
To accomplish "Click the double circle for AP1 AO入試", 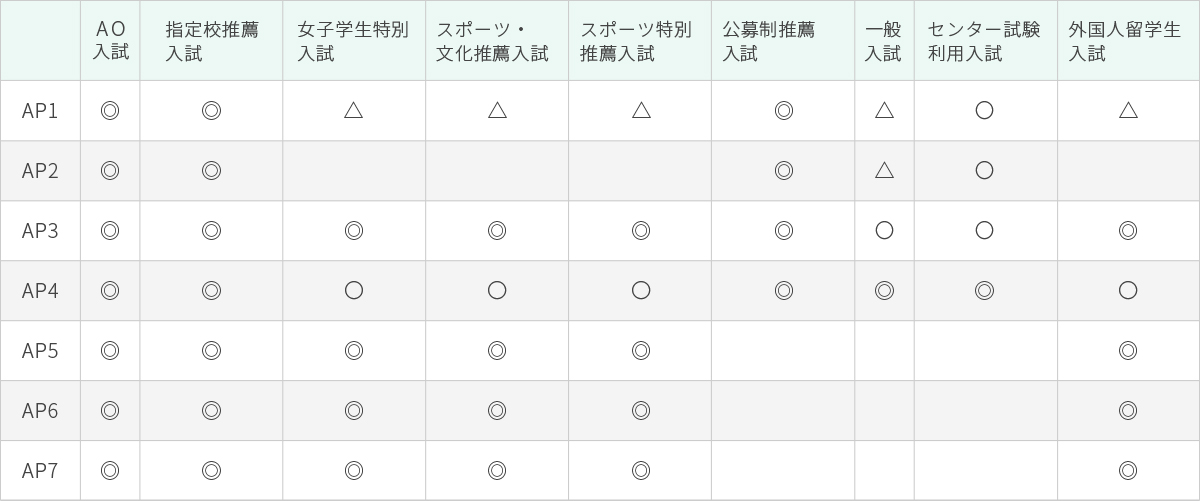I will click(110, 111).
